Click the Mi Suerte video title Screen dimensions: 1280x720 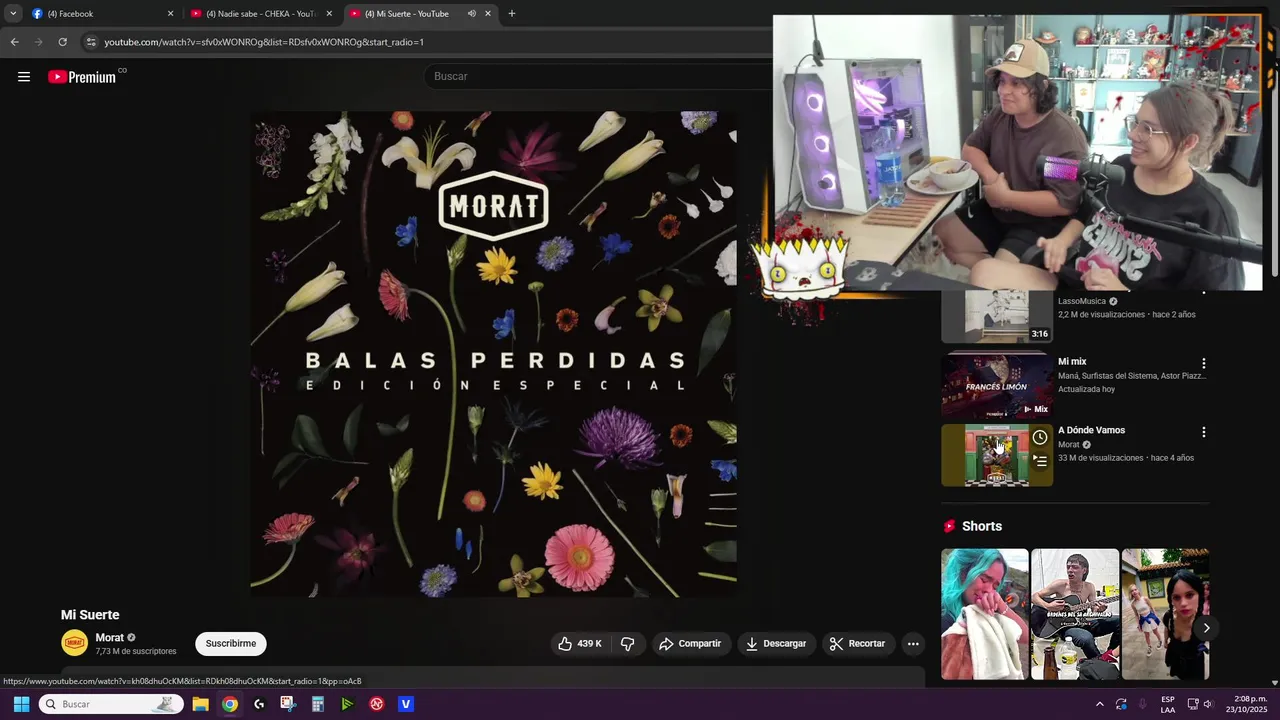point(90,615)
